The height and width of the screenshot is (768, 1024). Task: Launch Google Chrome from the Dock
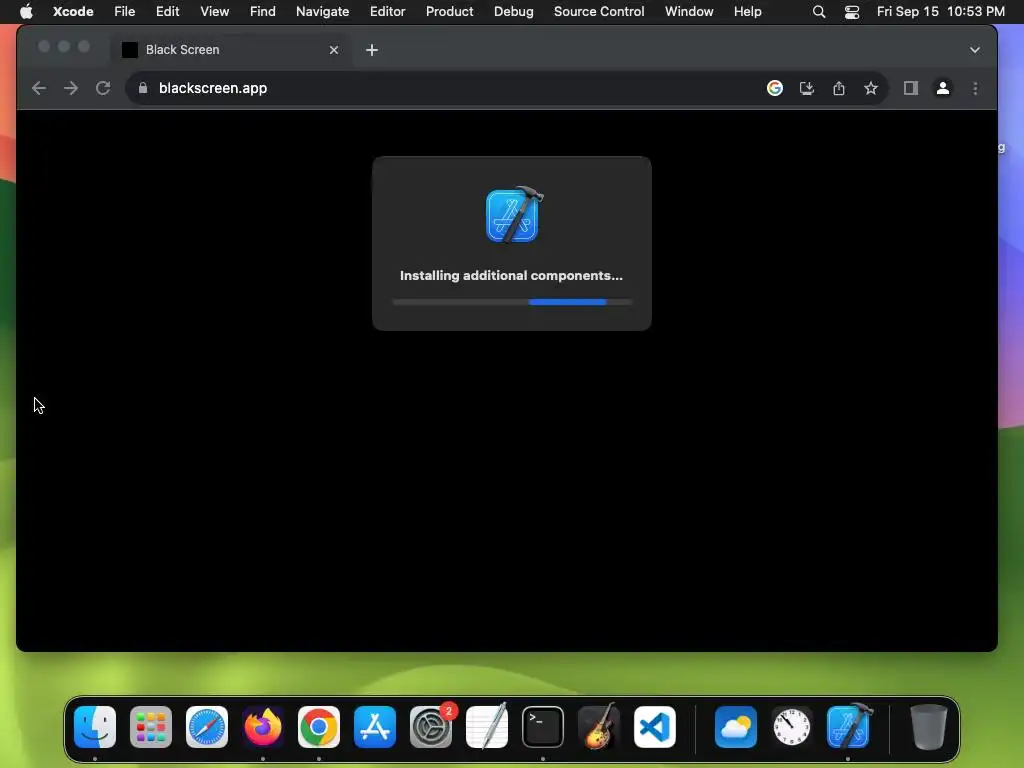click(319, 727)
